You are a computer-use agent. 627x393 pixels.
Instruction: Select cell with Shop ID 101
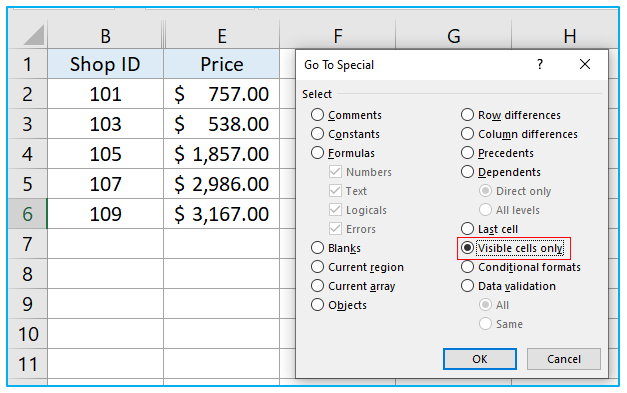(106, 94)
